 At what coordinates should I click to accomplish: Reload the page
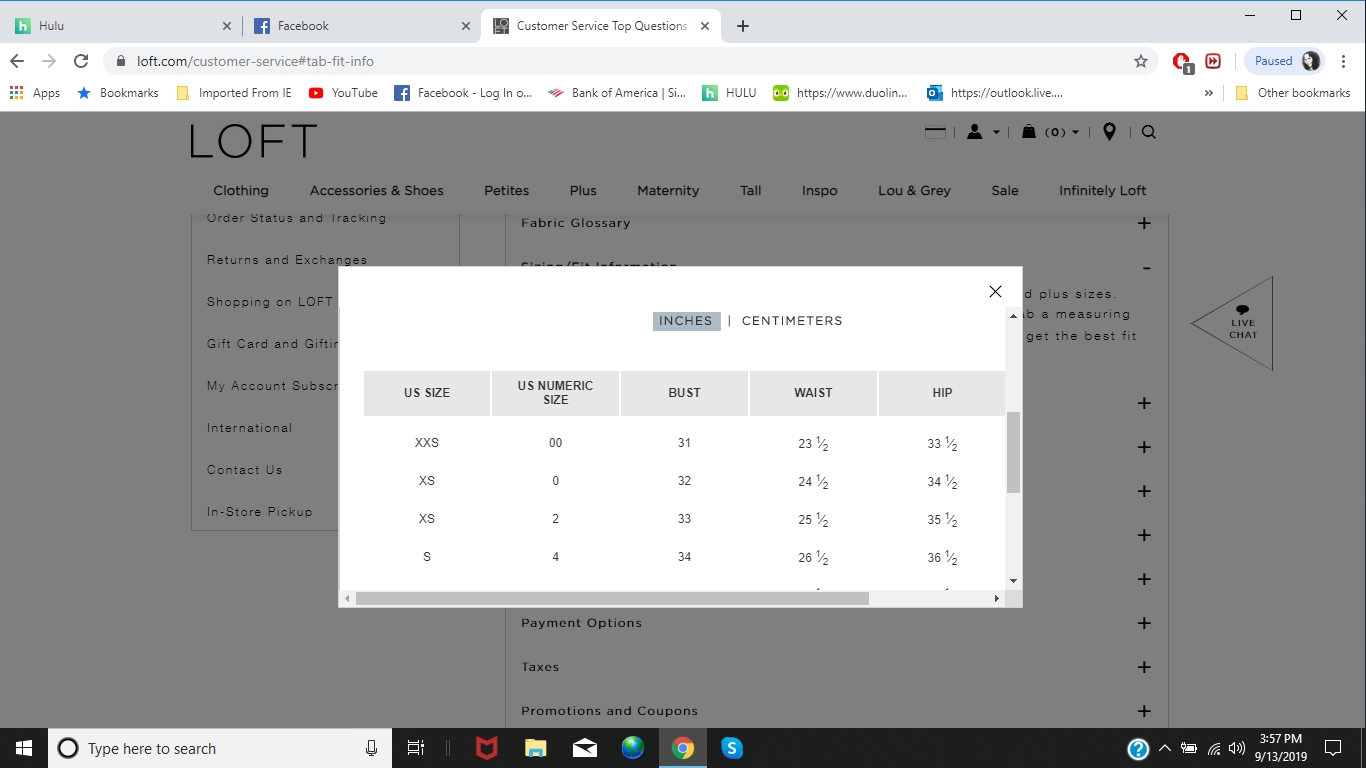(81, 61)
